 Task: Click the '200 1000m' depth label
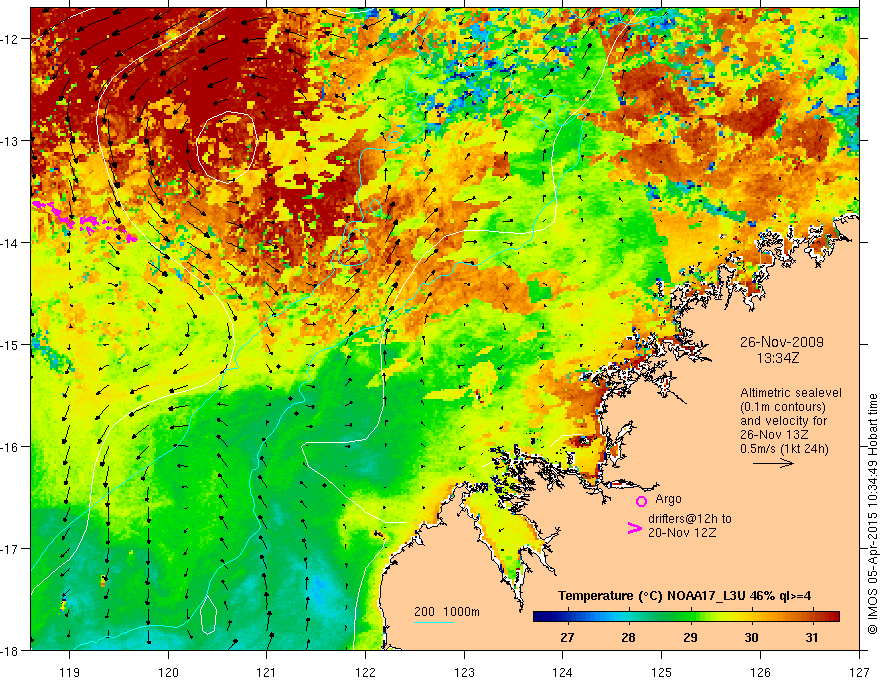(447, 612)
